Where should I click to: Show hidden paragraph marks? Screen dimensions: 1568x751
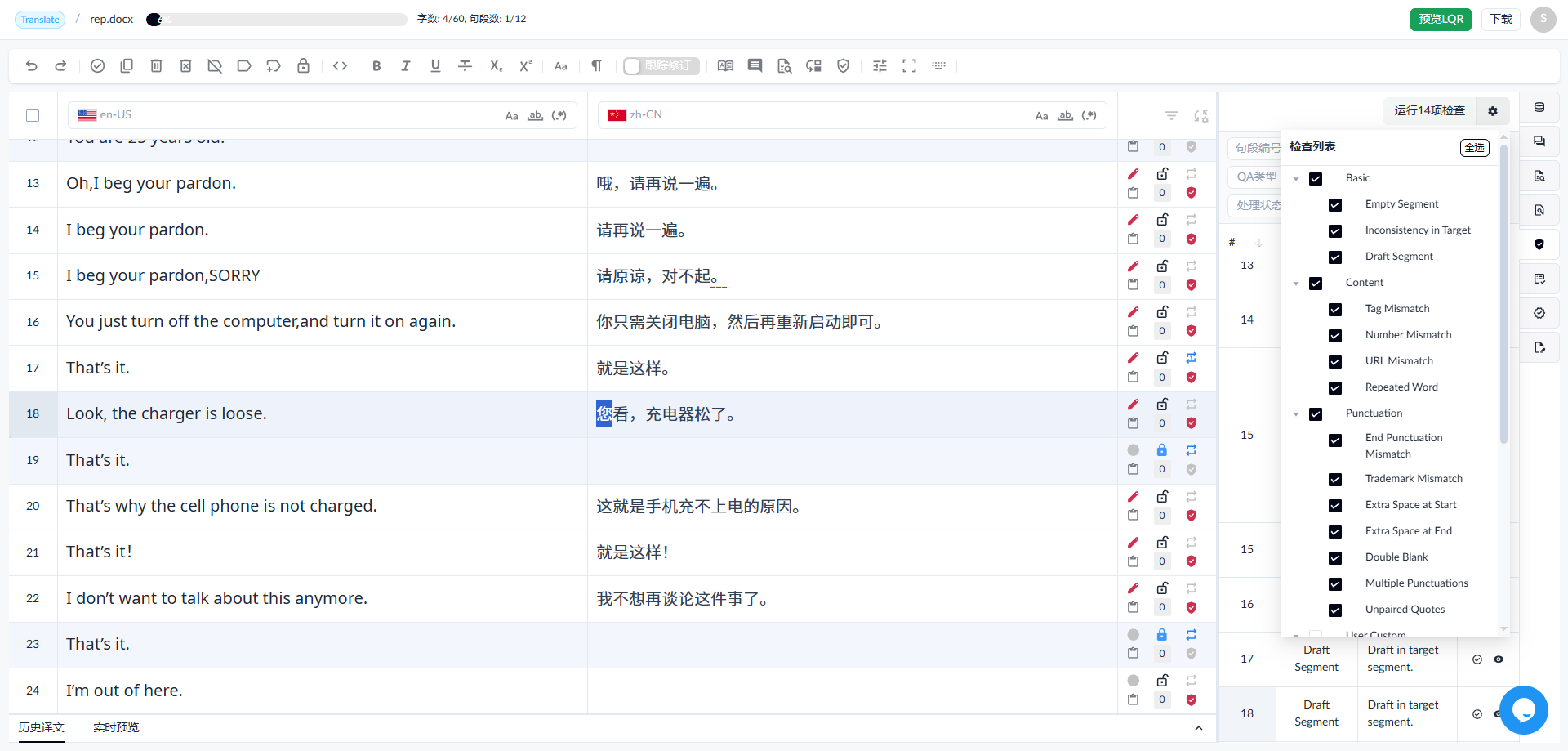pos(597,66)
